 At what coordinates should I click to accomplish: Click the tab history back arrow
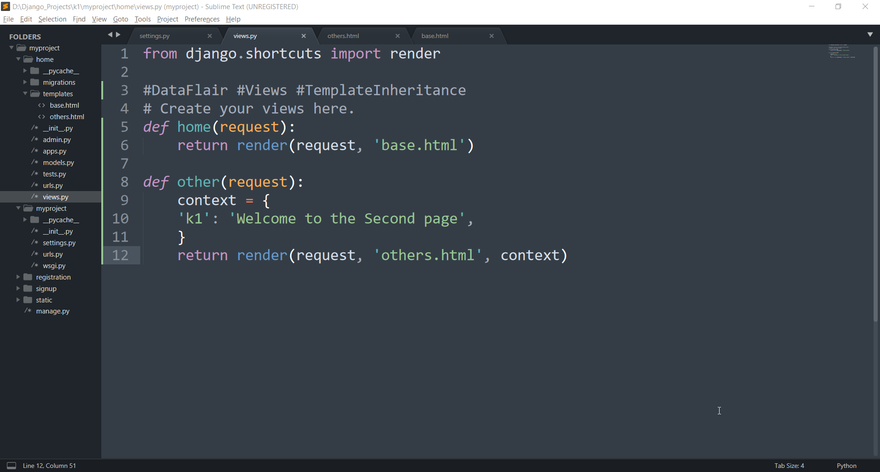coord(110,35)
